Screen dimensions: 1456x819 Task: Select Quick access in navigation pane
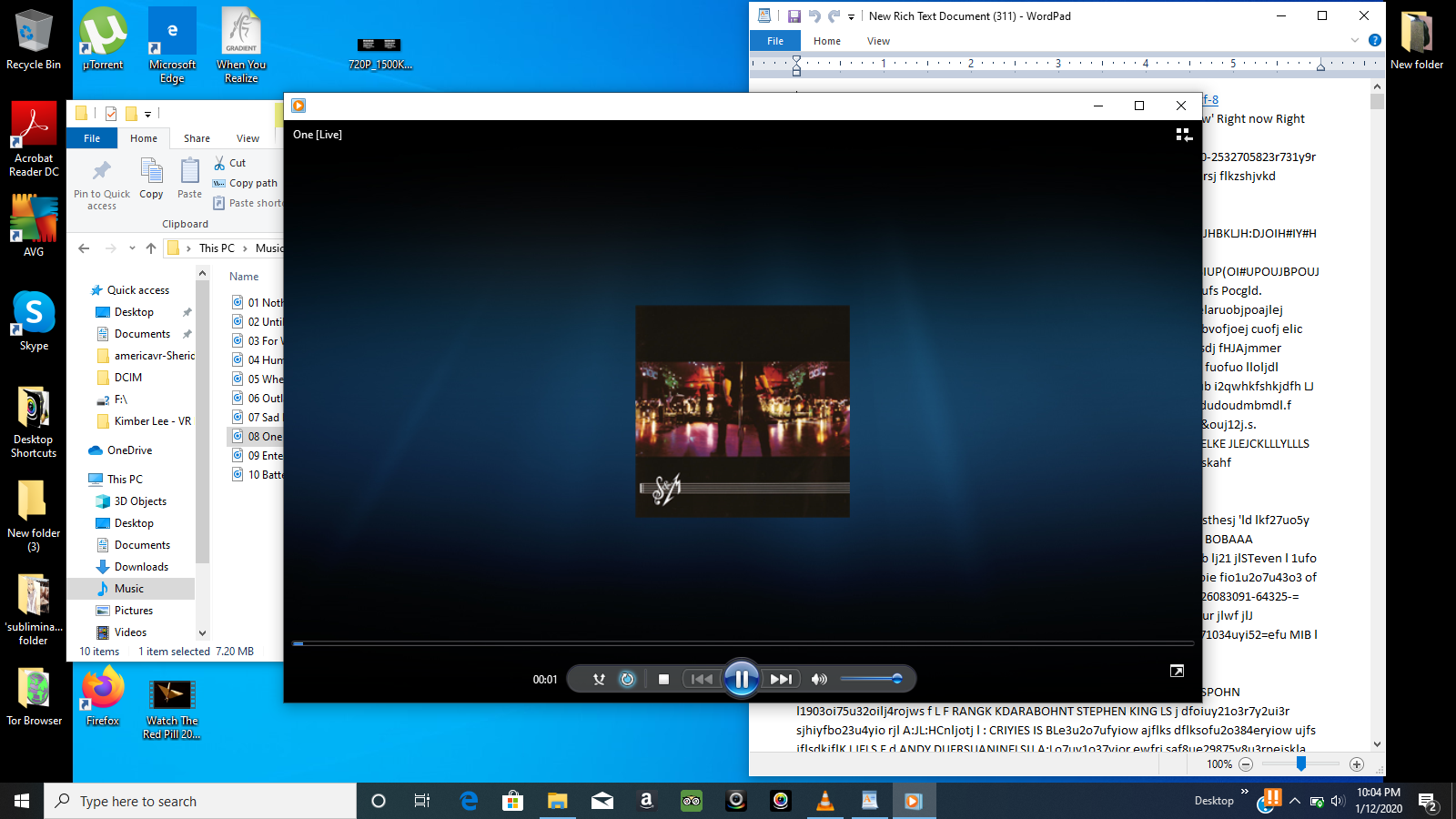point(137,290)
